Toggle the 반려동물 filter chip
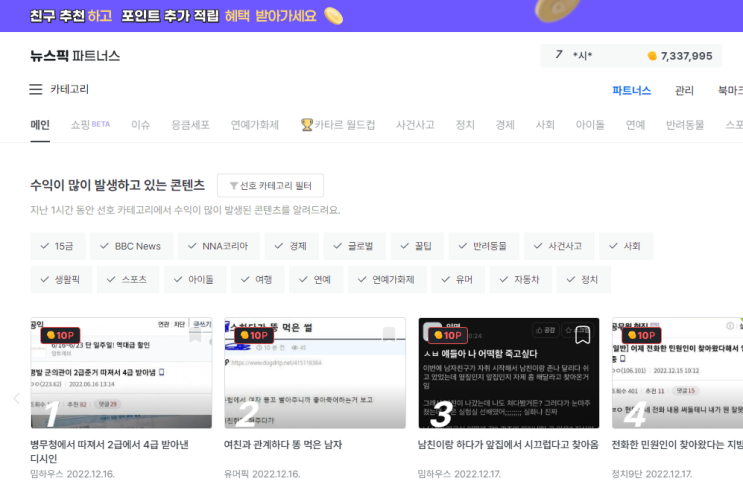Viewport: 743px width, 496px height. click(x=484, y=246)
